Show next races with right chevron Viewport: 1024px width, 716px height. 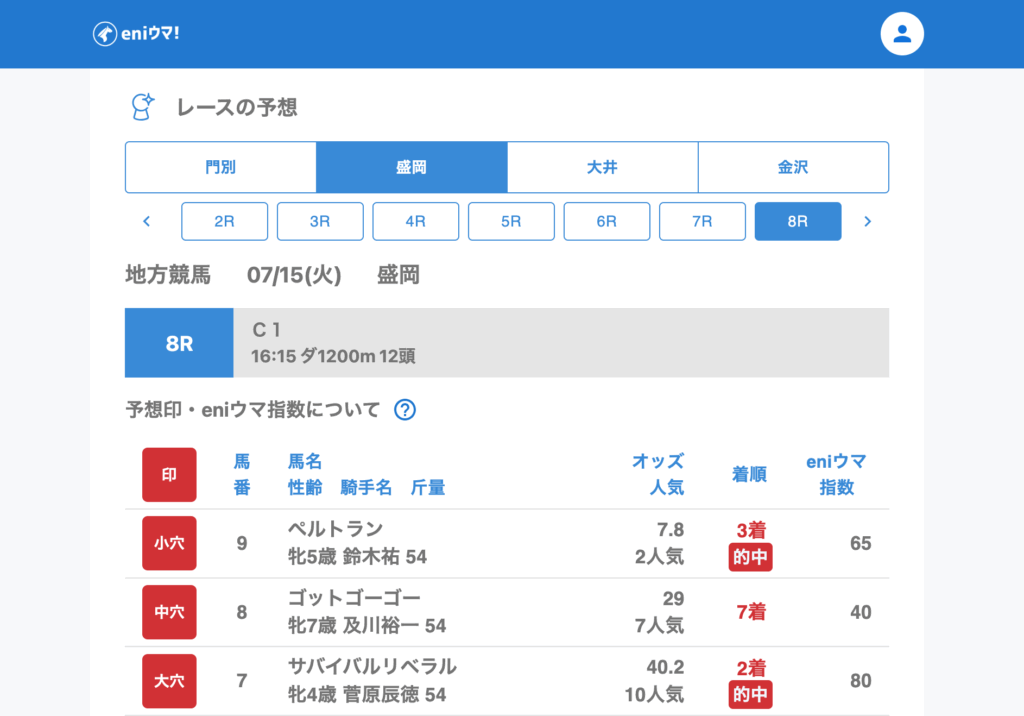tap(867, 222)
